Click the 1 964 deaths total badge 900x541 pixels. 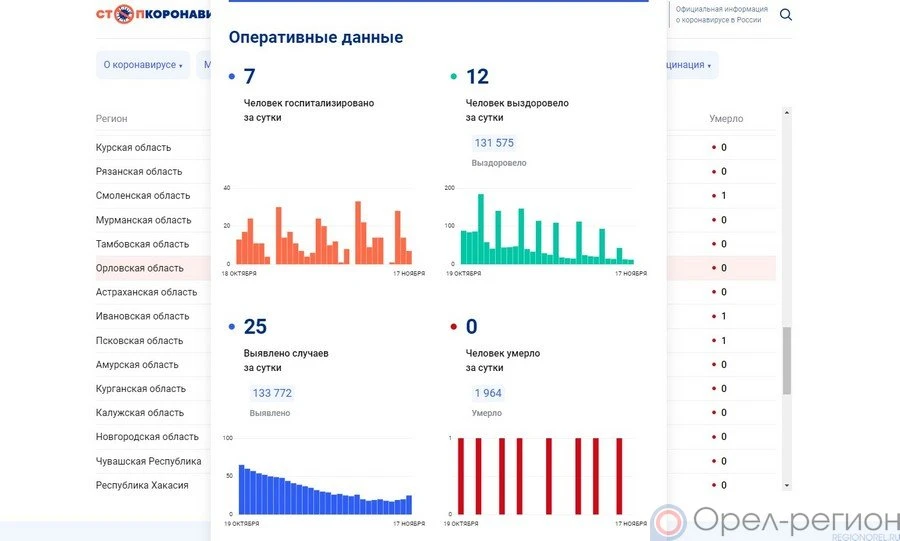tap(488, 393)
